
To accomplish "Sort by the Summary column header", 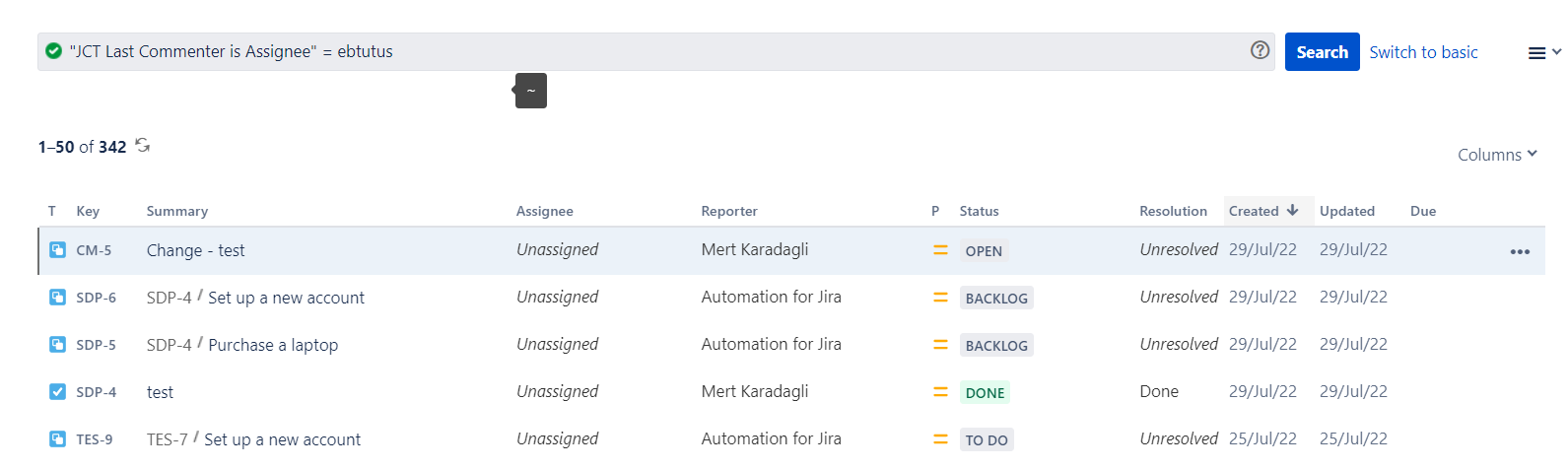I will 177,211.
